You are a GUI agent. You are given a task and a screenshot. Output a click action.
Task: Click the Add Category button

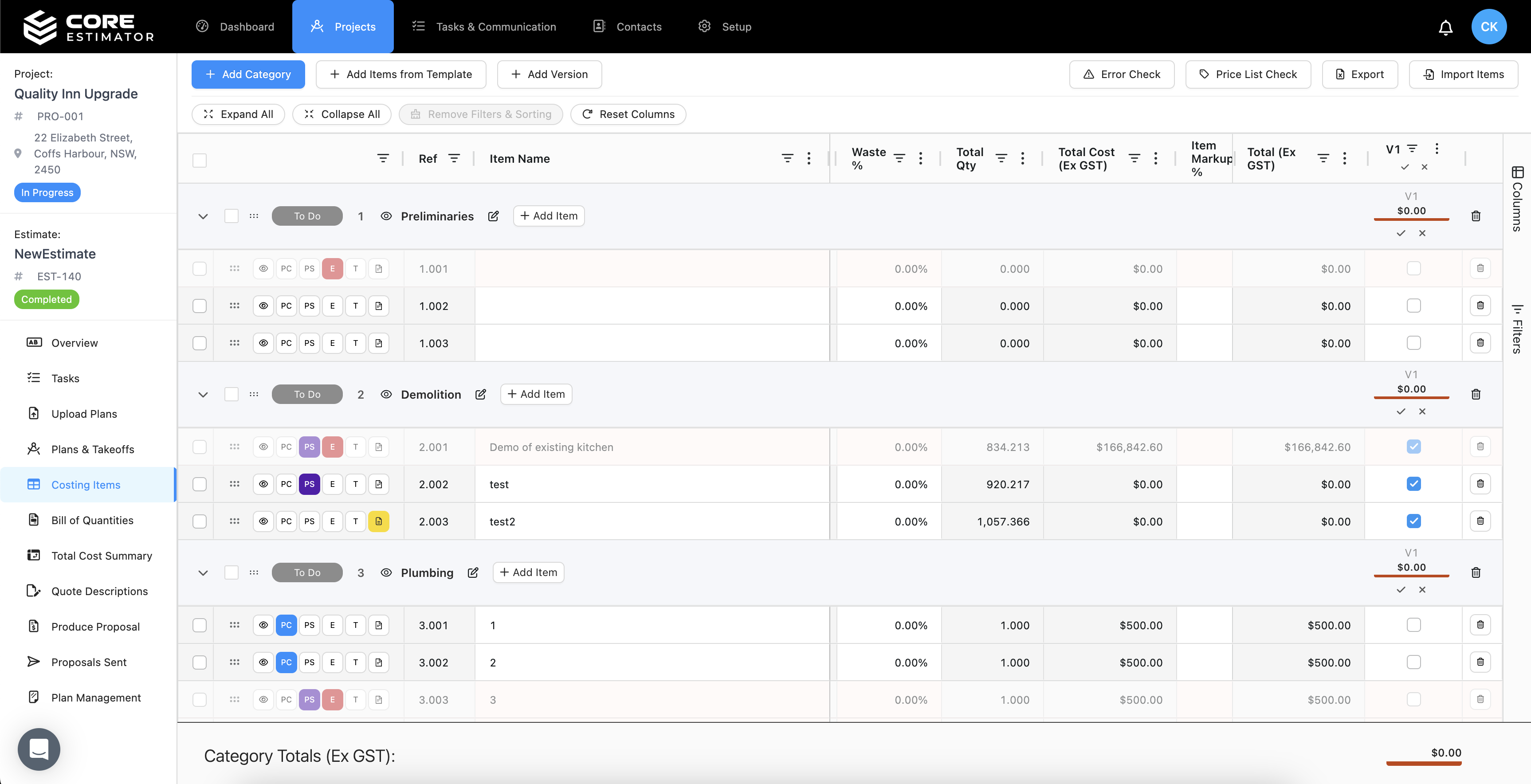click(x=248, y=74)
